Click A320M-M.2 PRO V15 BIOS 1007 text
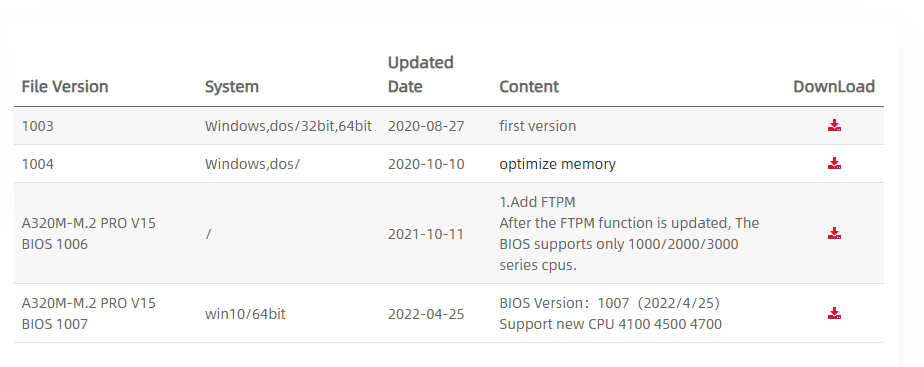This screenshot has width=924, height=367. 88,313
